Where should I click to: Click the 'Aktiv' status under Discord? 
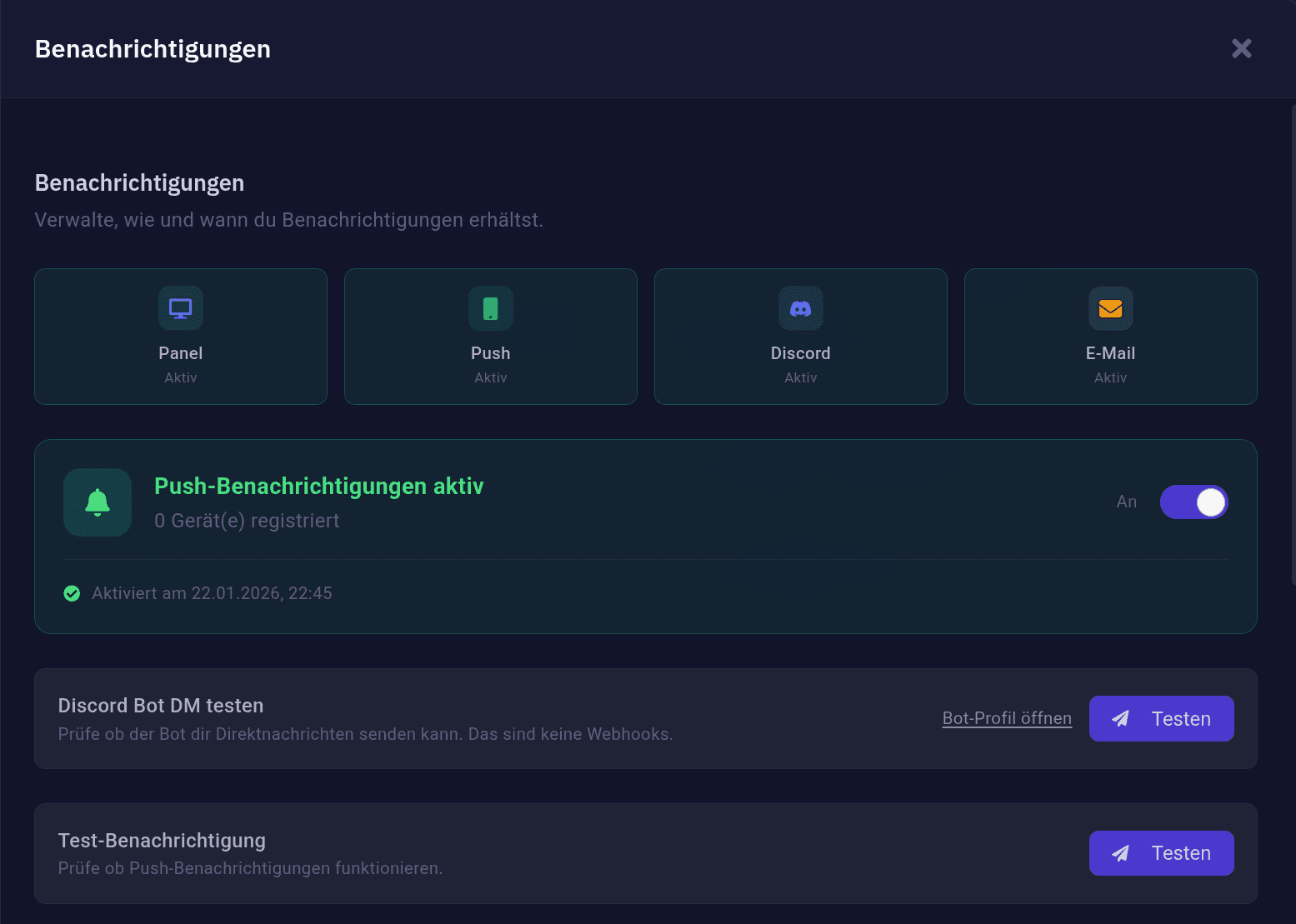coord(801,377)
